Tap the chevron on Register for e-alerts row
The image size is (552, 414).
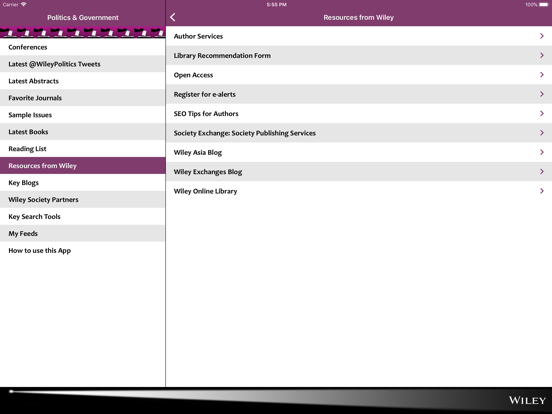542,94
